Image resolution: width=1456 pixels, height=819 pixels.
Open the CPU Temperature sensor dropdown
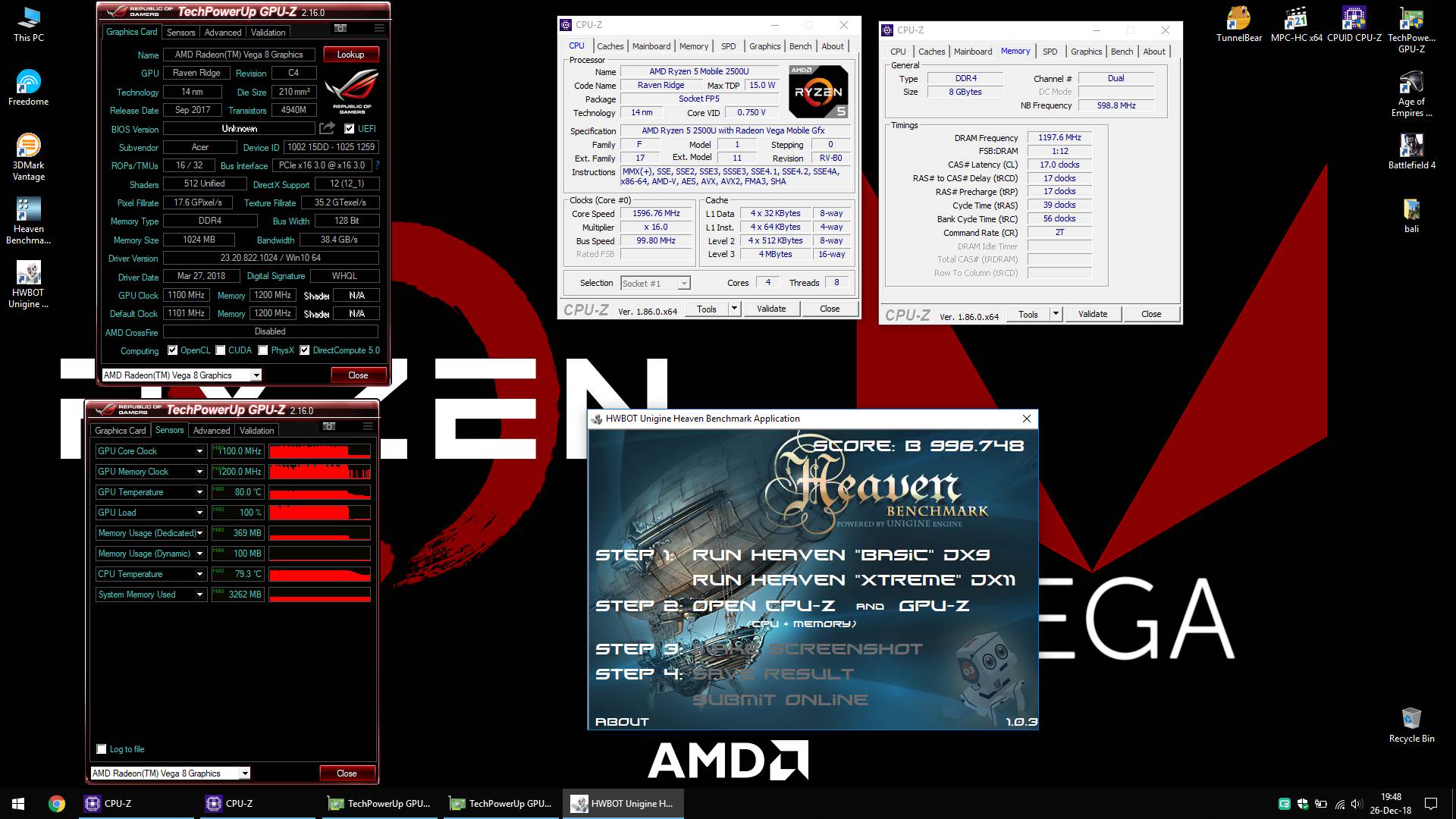pyautogui.click(x=199, y=574)
